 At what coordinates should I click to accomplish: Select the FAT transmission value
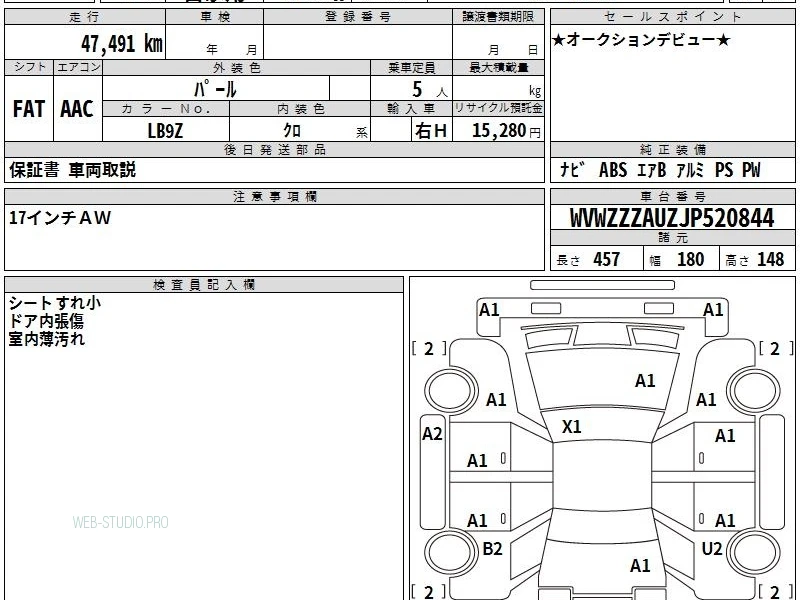pyautogui.click(x=29, y=109)
